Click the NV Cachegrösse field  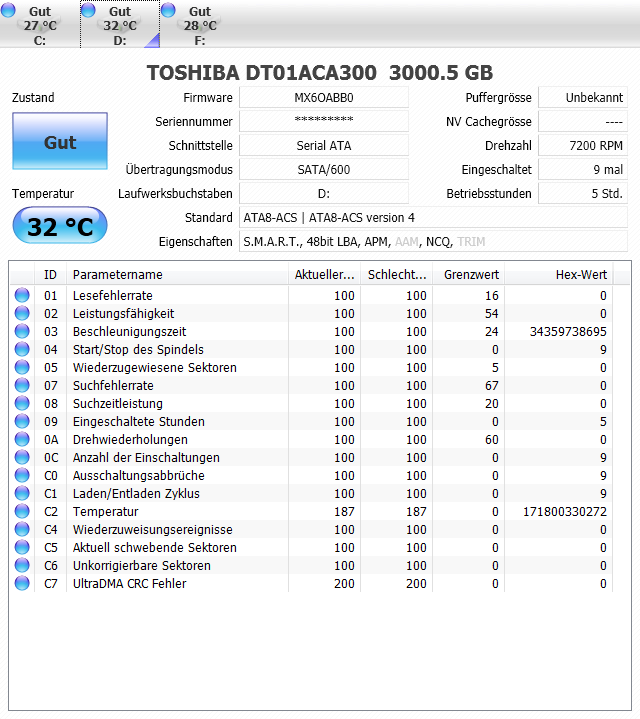583,122
